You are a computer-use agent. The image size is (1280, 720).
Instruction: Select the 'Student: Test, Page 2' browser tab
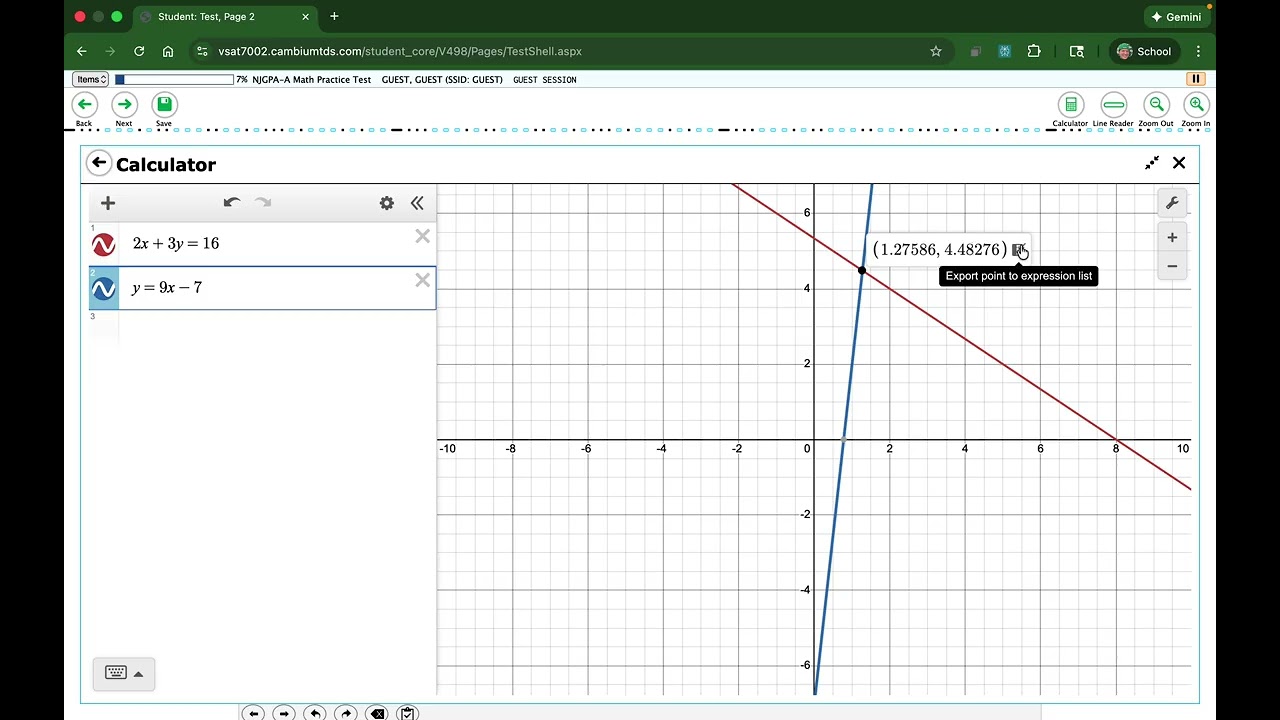[x=222, y=16]
